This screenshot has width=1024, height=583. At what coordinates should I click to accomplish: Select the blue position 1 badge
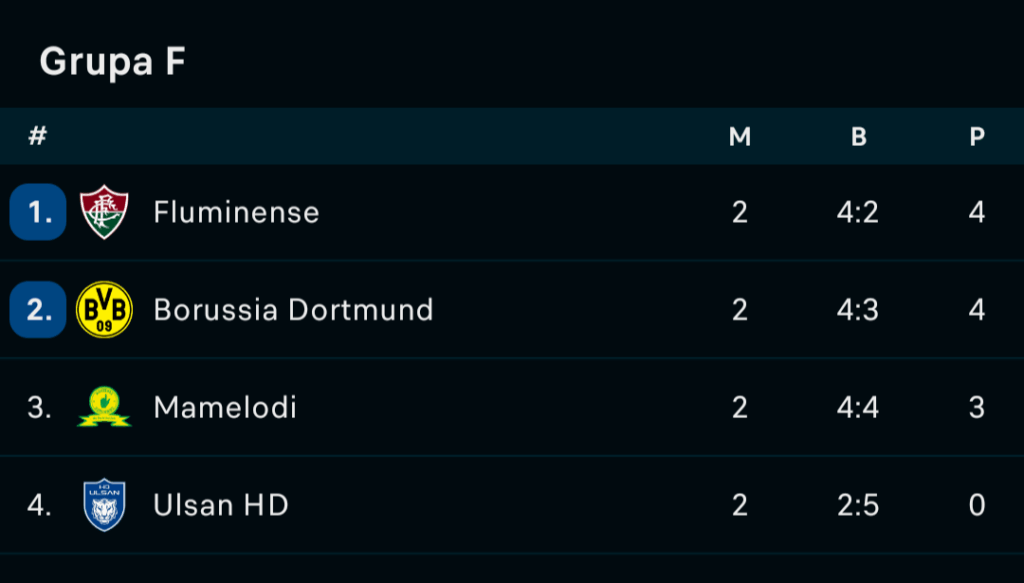pyautogui.click(x=38, y=212)
